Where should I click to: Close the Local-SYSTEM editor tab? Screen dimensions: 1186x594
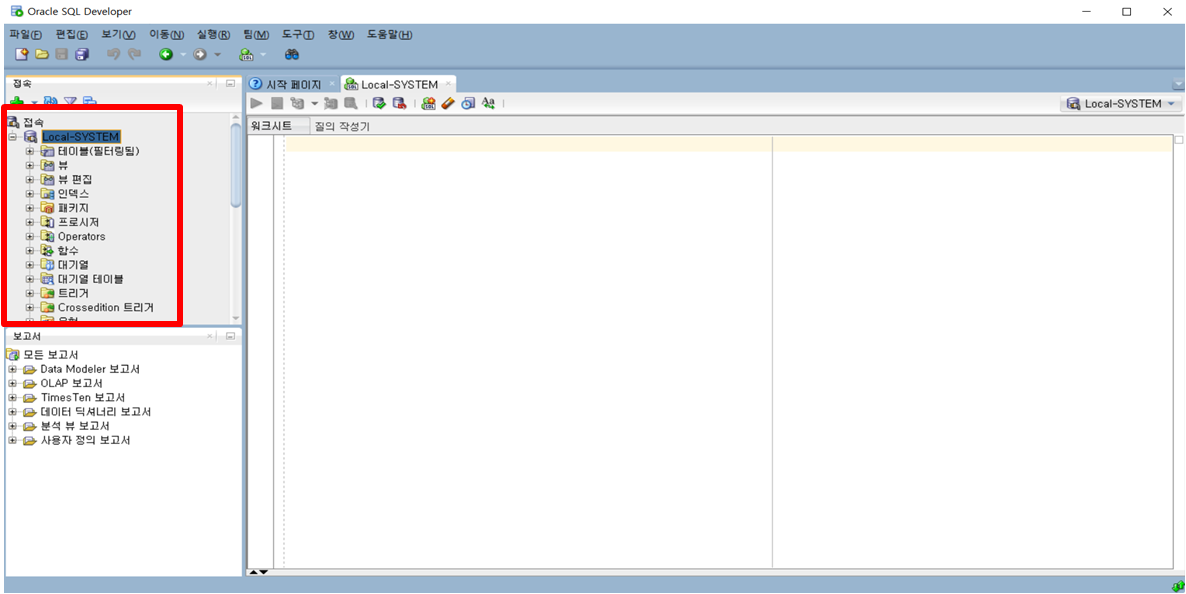(449, 84)
